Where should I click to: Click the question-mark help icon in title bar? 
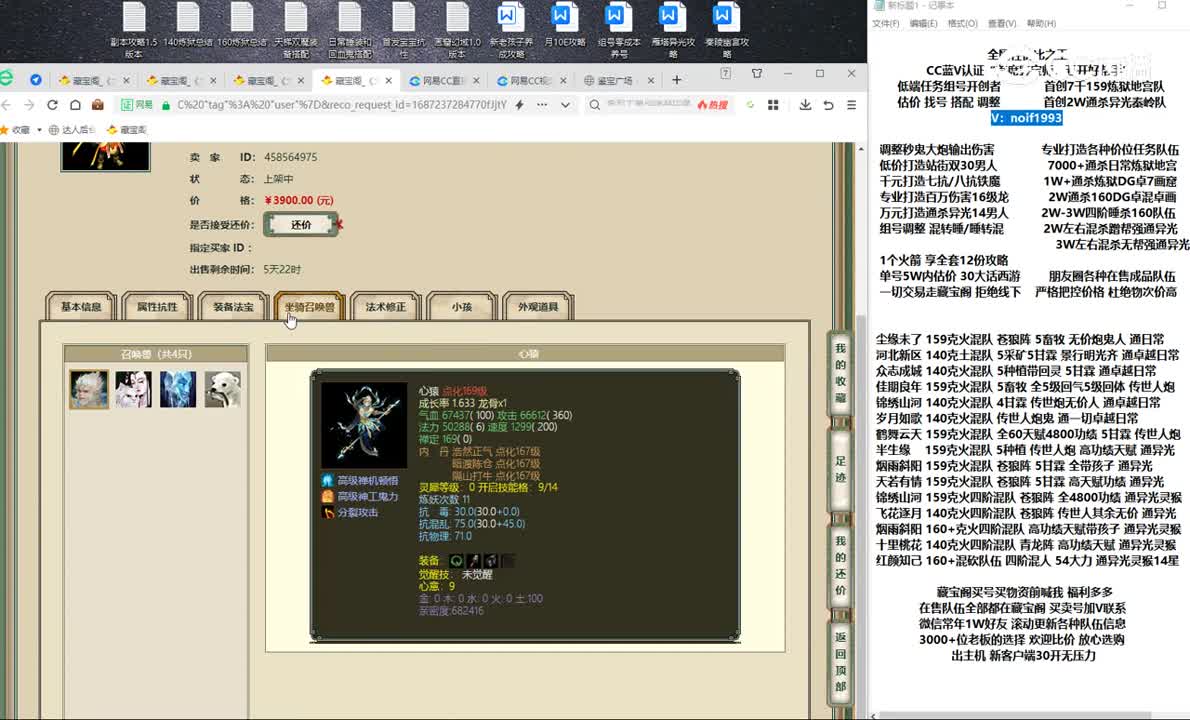(x=726, y=74)
